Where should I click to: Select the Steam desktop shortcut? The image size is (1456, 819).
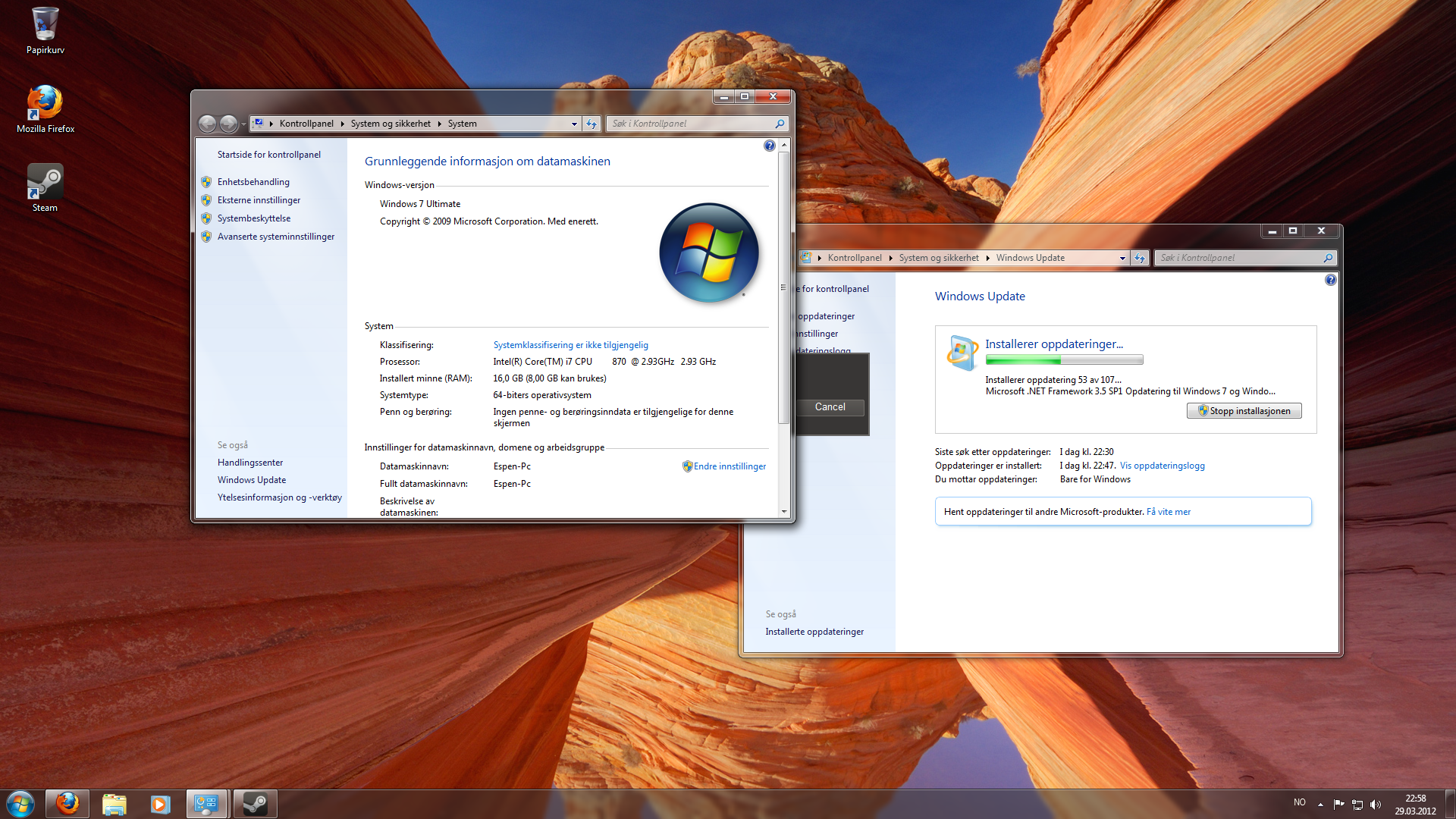point(45,188)
